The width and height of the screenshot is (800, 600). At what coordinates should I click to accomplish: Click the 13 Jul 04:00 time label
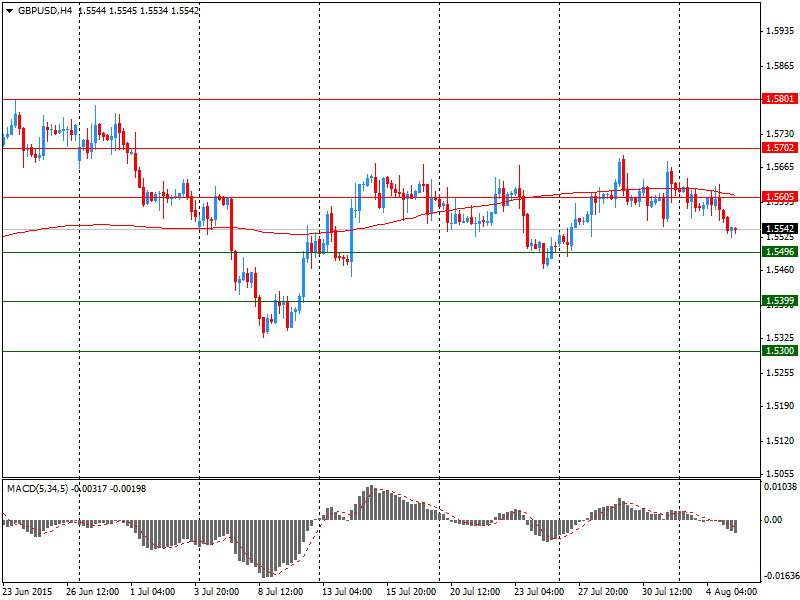(347, 592)
